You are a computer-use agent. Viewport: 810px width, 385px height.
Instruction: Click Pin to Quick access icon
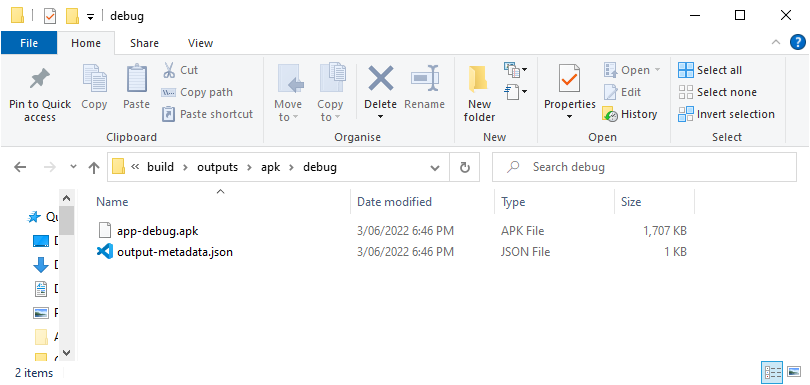[39, 79]
